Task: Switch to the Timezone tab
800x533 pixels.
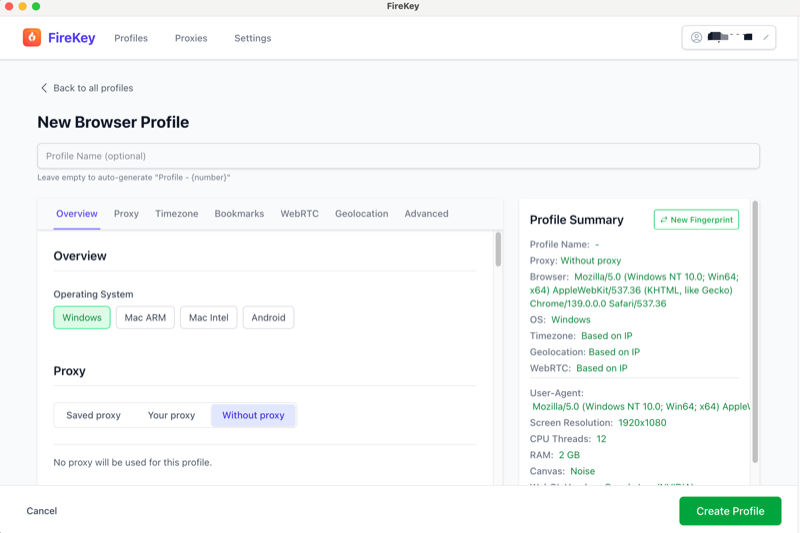Action: (176, 214)
